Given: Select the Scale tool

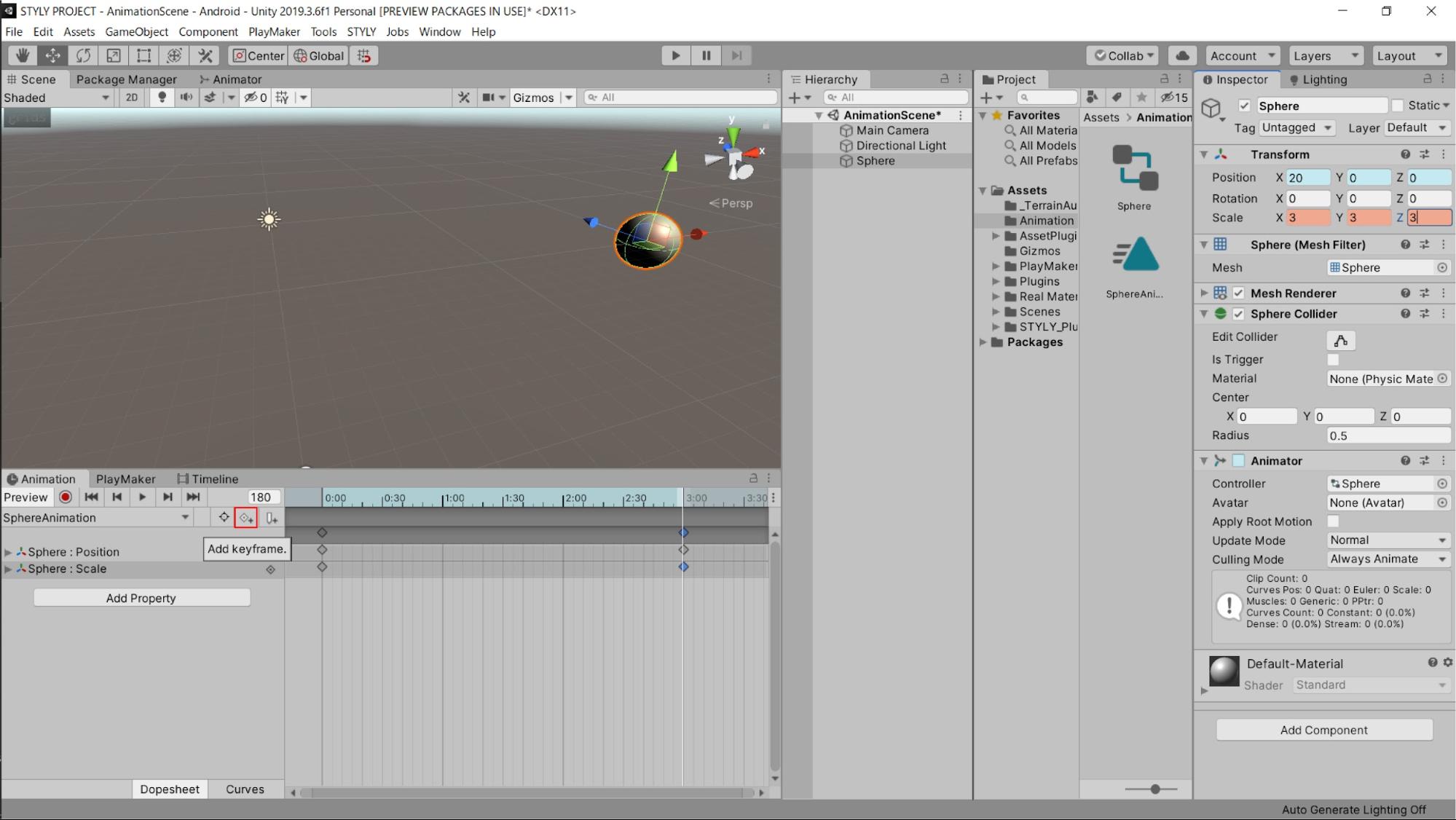Looking at the screenshot, I should click(x=114, y=55).
